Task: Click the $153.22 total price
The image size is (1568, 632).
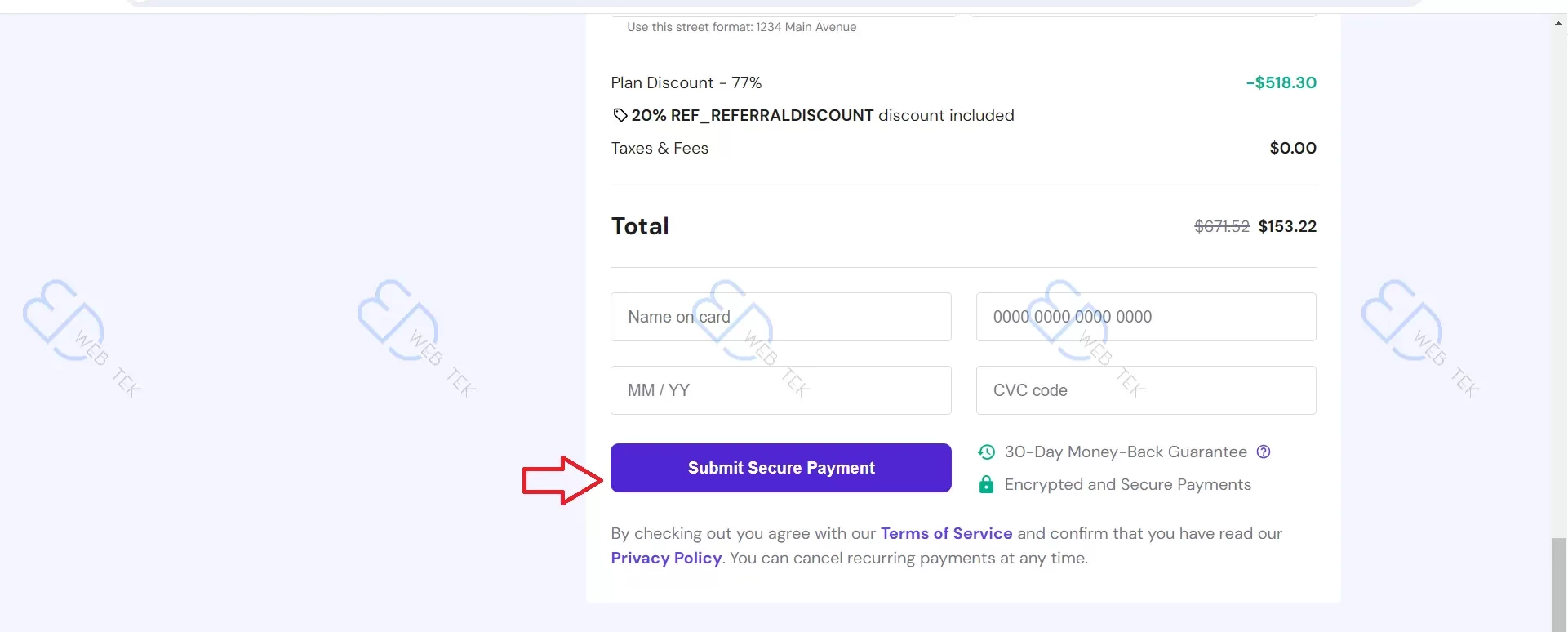Action: [1287, 226]
